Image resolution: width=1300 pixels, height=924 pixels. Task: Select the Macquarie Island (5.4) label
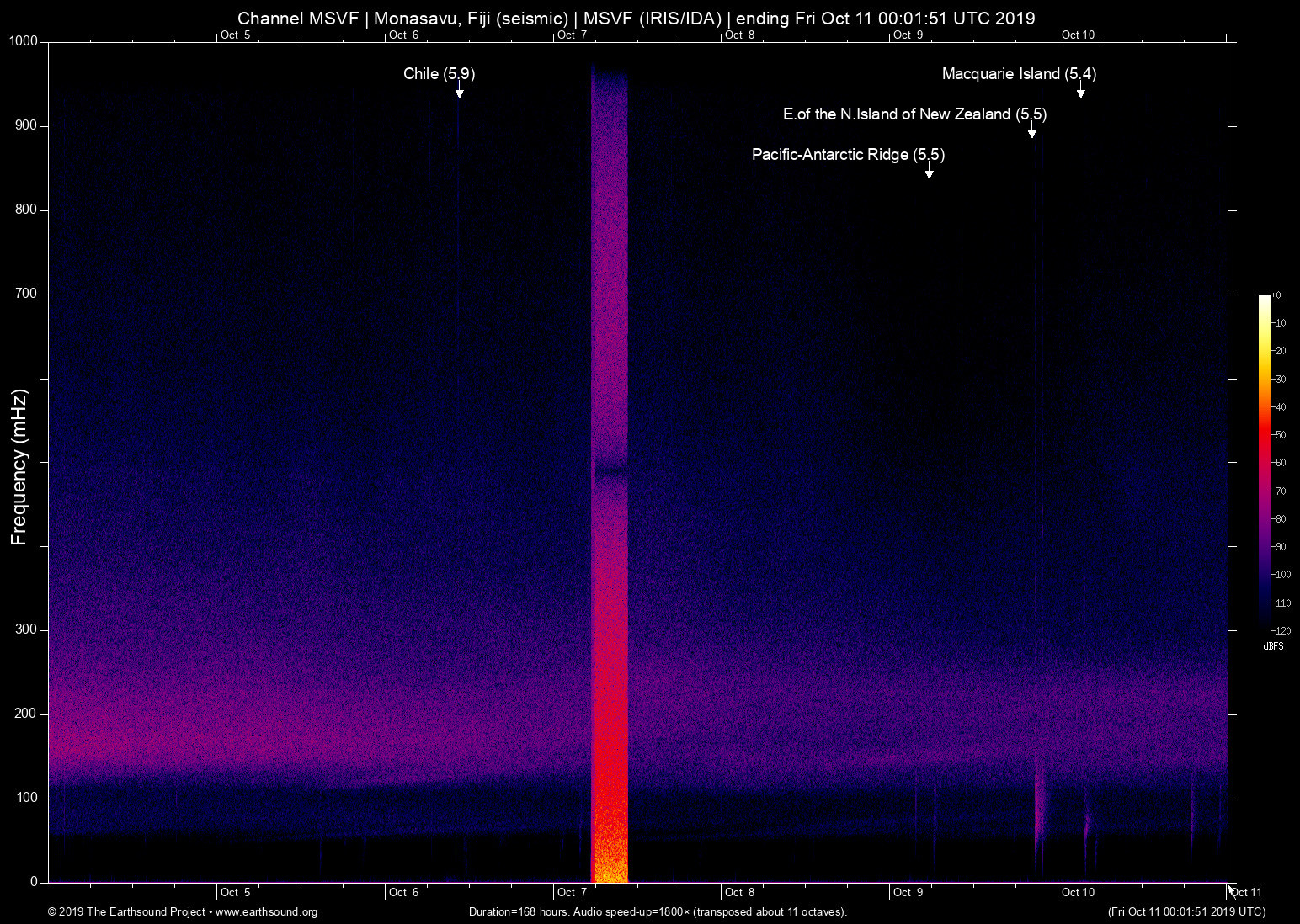point(1019,74)
